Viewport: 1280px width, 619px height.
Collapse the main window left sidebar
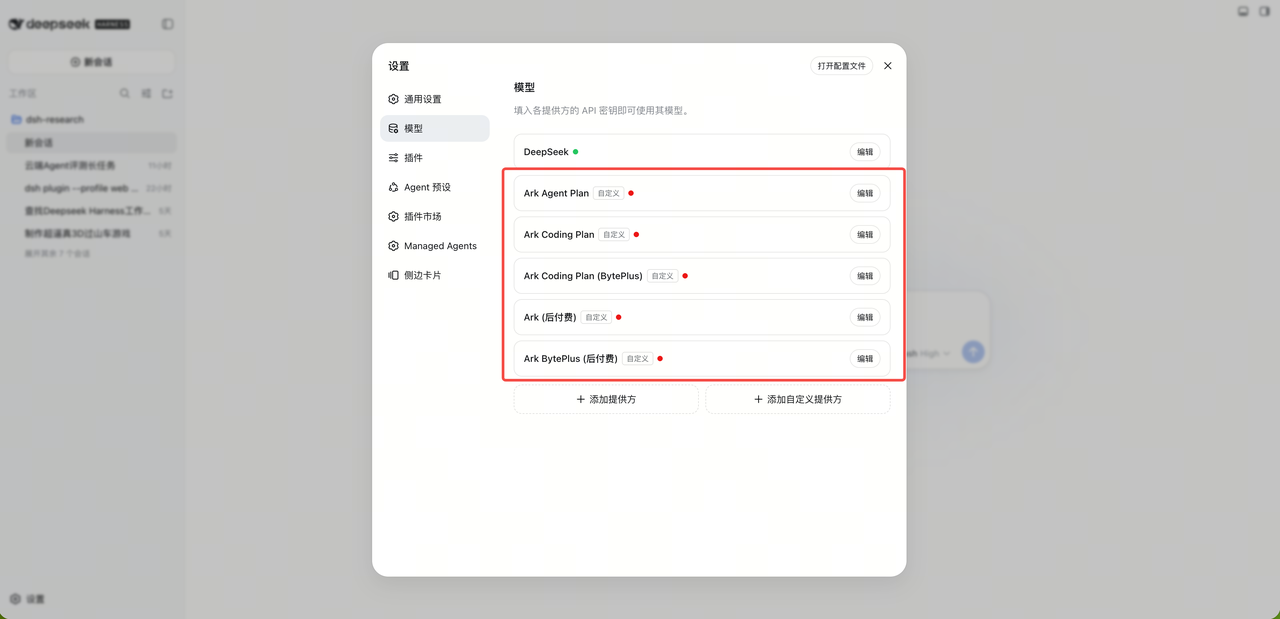(x=167, y=24)
